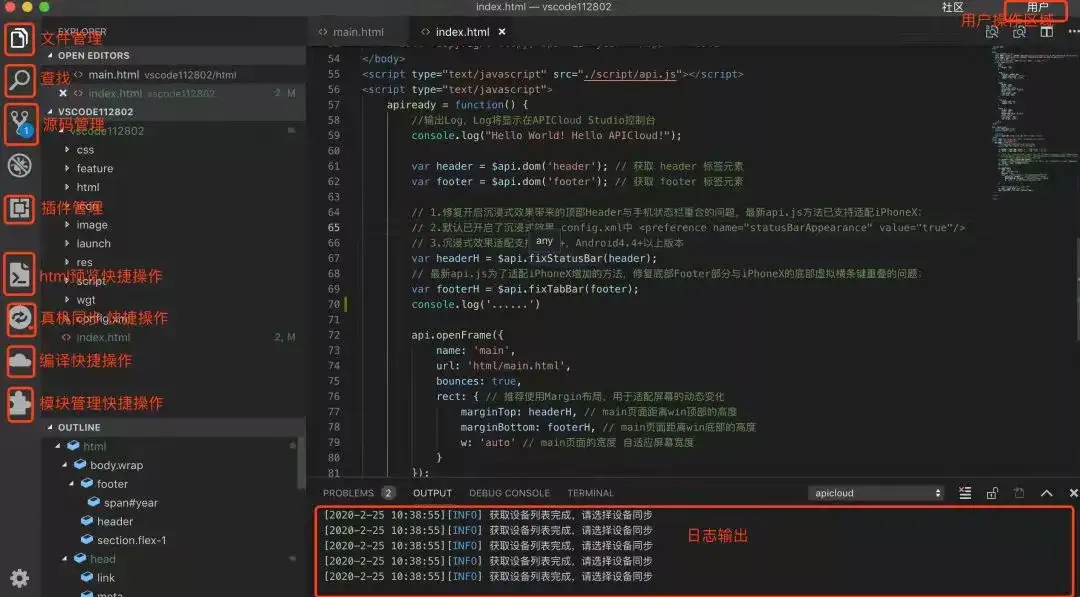Select the link node in Outline
1080x597 pixels.
click(x=105, y=577)
